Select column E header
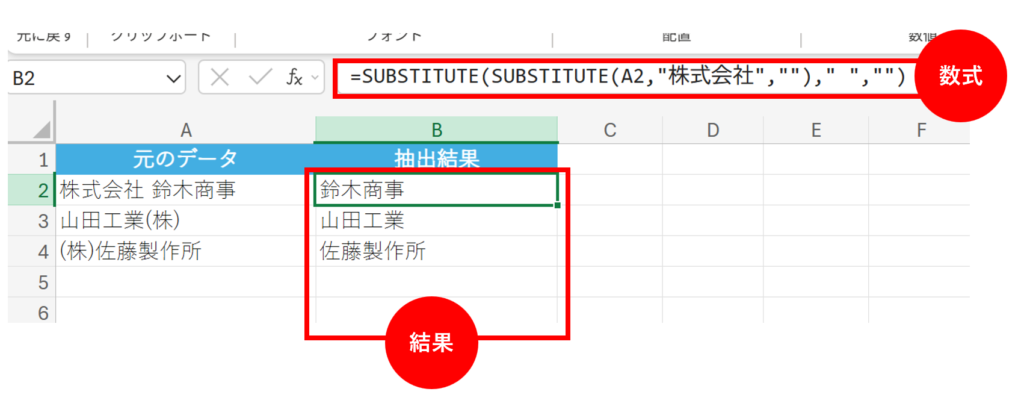Screen dimensions: 1024x415 pyautogui.click(x=816, y=129)
